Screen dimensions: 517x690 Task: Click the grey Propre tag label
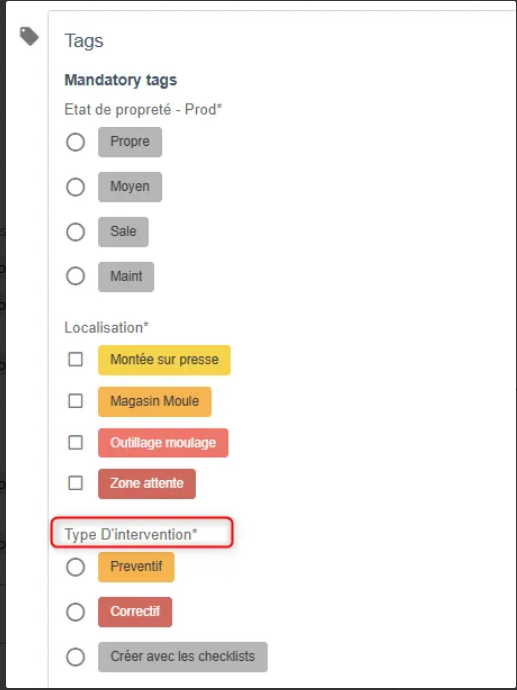pyautogui.click(x=130, y=142)
